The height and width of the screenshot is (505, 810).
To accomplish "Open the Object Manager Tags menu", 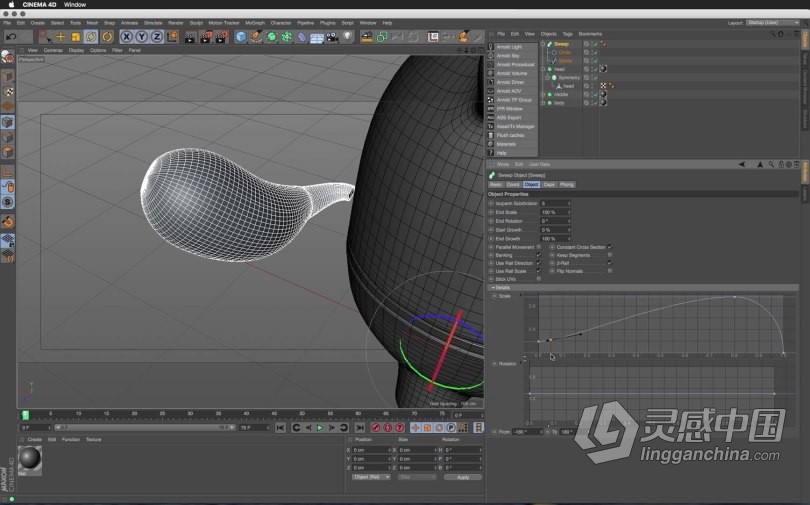I will tap(567, 34).
